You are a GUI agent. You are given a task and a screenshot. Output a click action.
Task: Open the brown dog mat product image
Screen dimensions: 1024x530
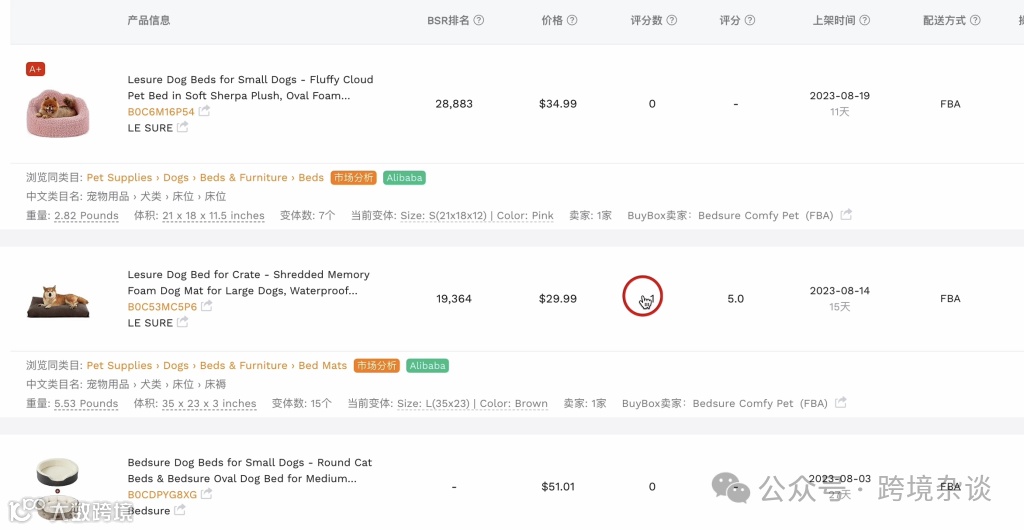(x=57, y=300)
